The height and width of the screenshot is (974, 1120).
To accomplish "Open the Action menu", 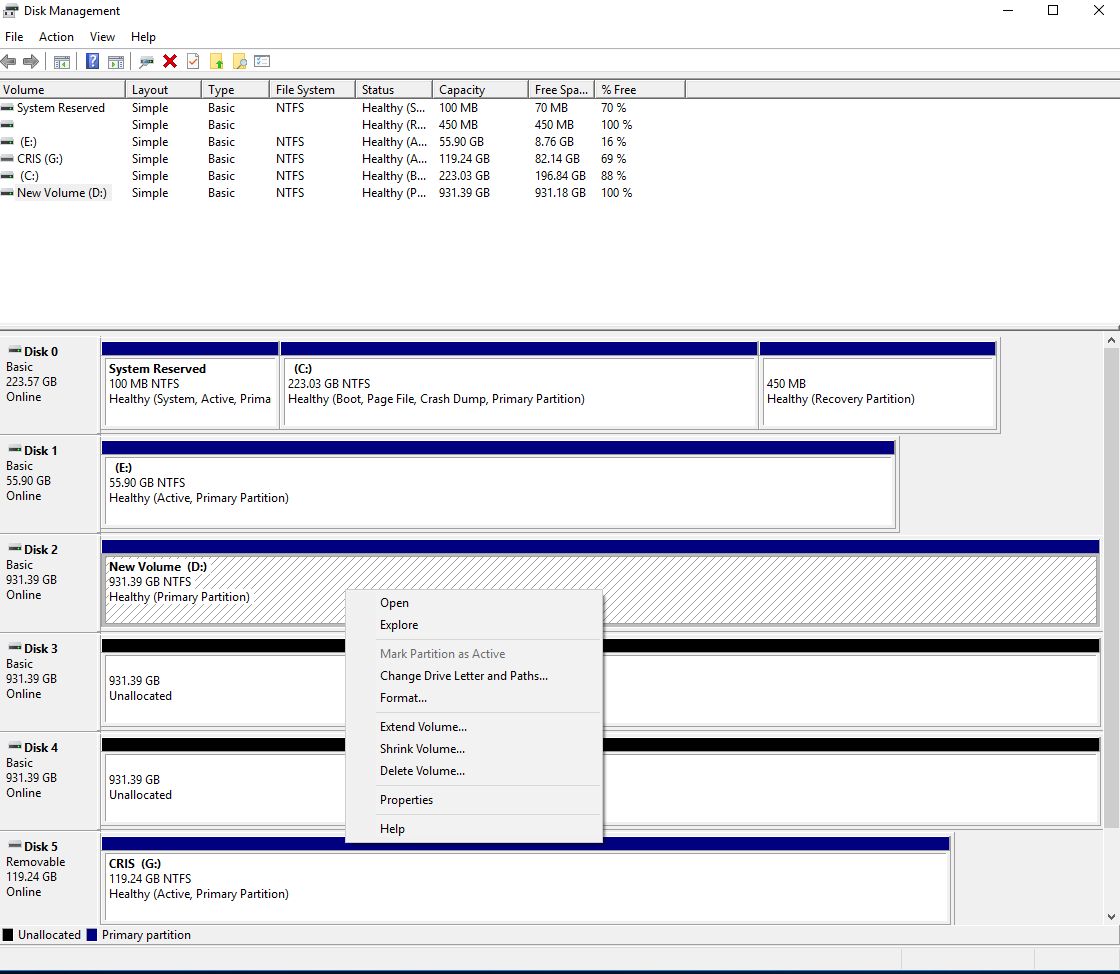I will click(56, 36).
